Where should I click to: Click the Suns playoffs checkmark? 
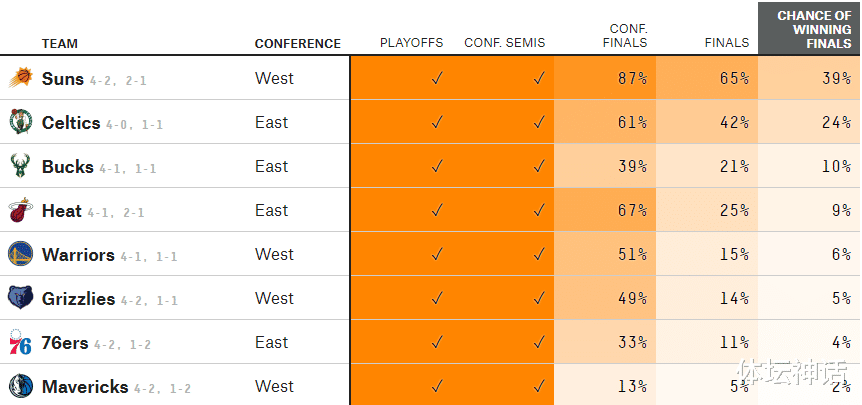click(437, 78)
